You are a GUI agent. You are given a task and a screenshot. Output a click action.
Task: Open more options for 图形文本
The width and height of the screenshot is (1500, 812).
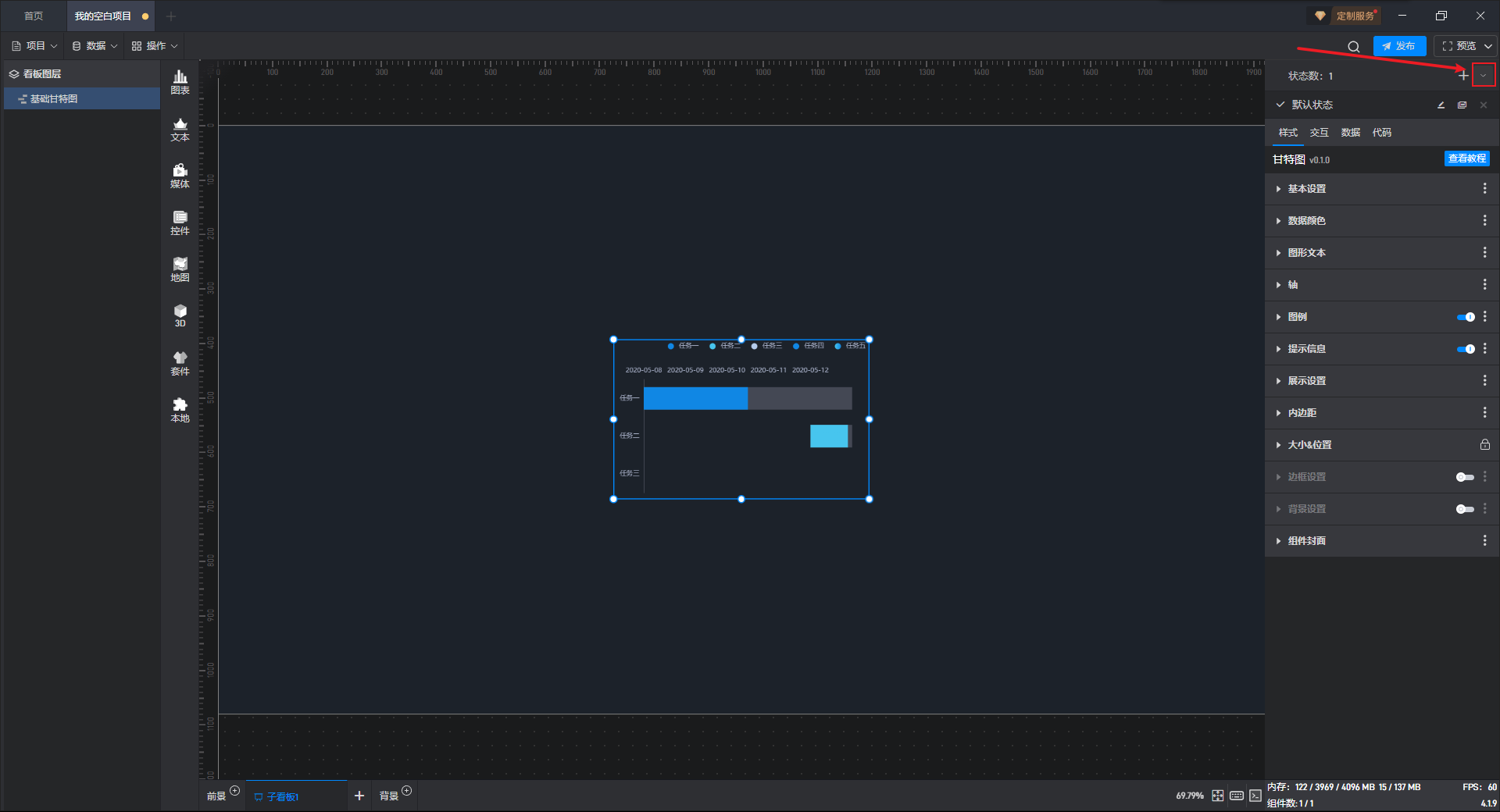tap(1484, 253)
